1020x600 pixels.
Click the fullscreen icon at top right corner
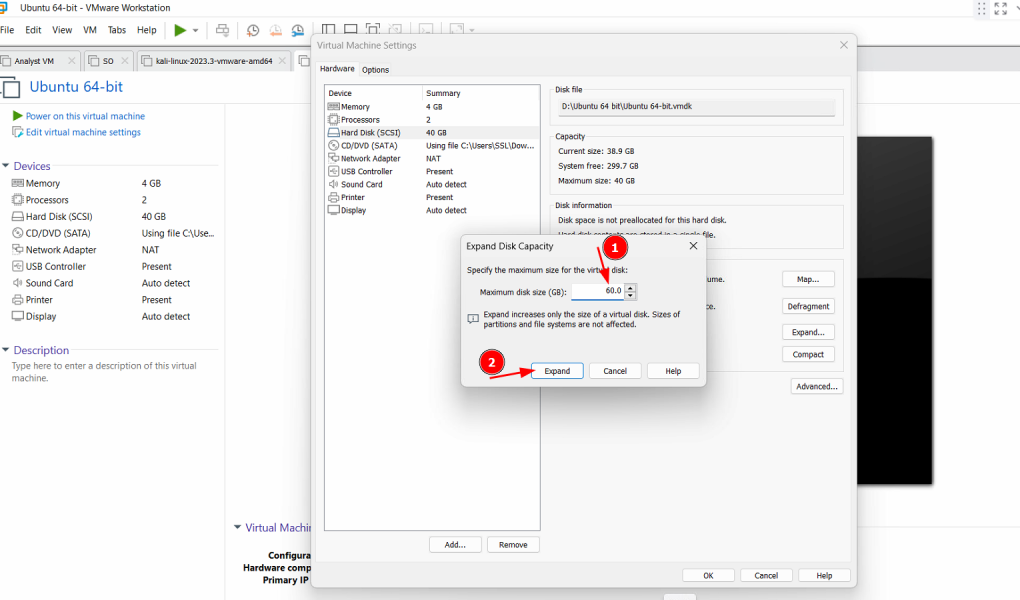[1000, 8]
